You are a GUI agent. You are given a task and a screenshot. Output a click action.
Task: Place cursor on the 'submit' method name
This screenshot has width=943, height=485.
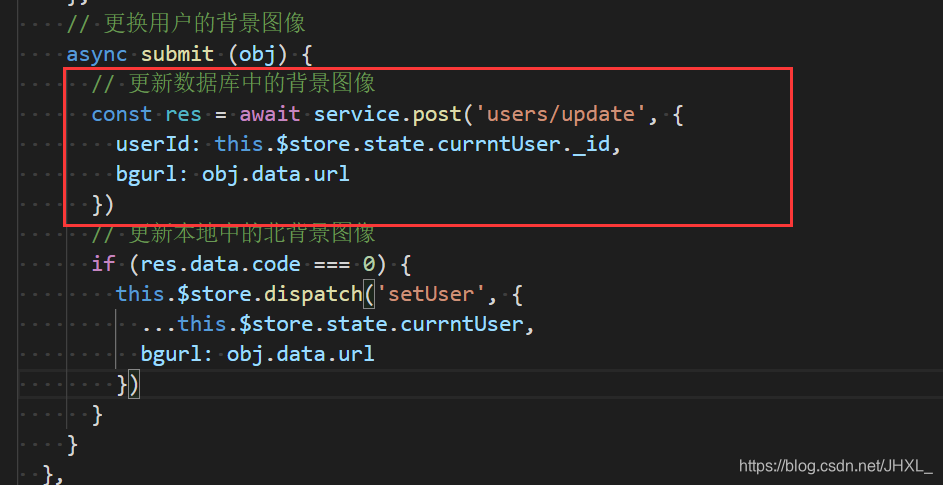click(177, 54)
